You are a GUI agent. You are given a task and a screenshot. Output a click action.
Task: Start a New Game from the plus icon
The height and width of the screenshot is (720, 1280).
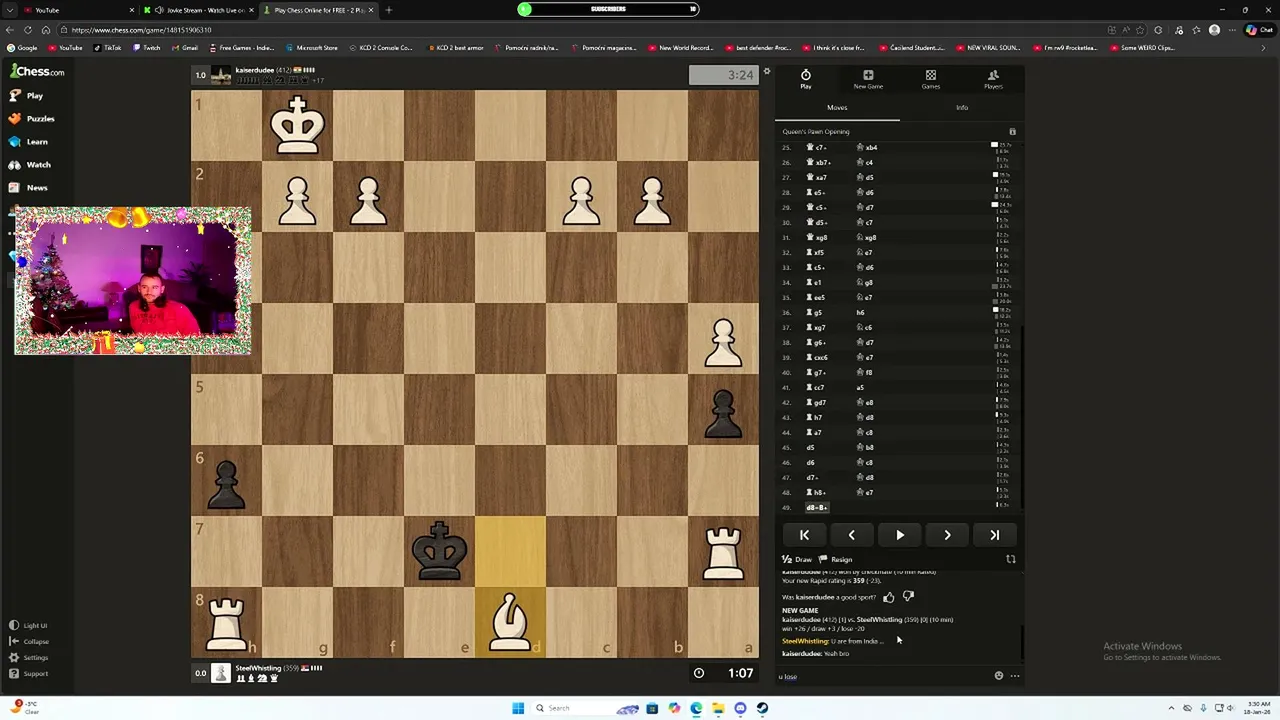coord(868,80)
